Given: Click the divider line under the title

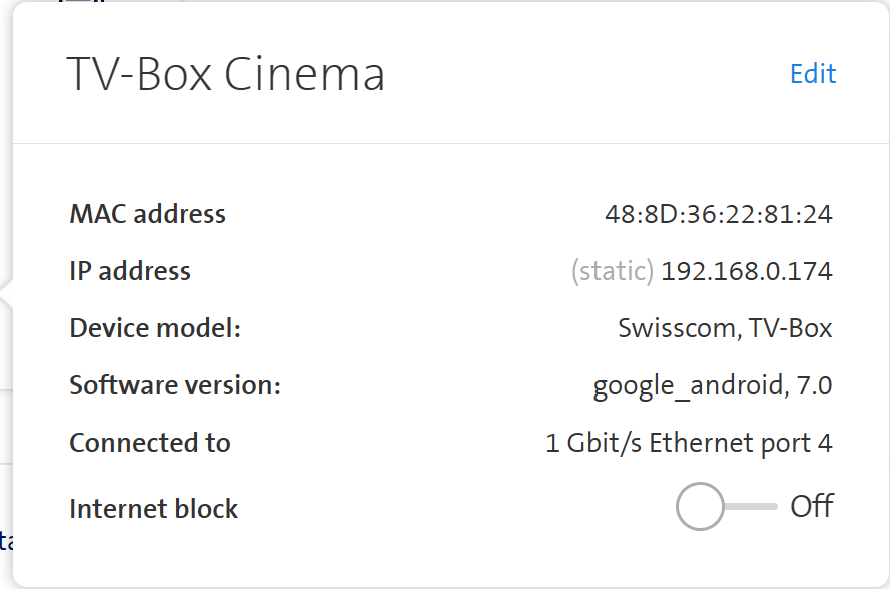Looking at the screenshot, I should click(450, 143).
